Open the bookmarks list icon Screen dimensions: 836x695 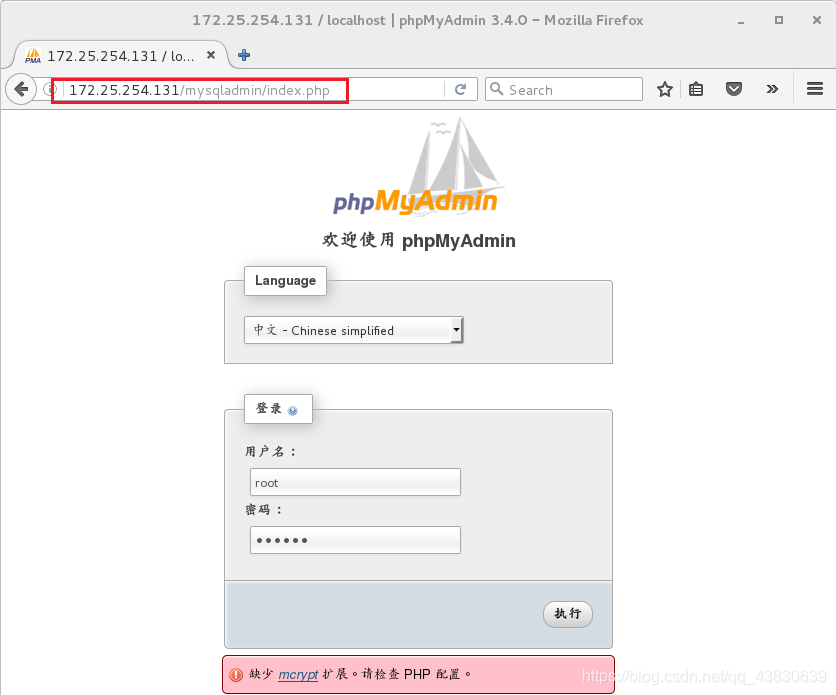(x=696, y=89)
